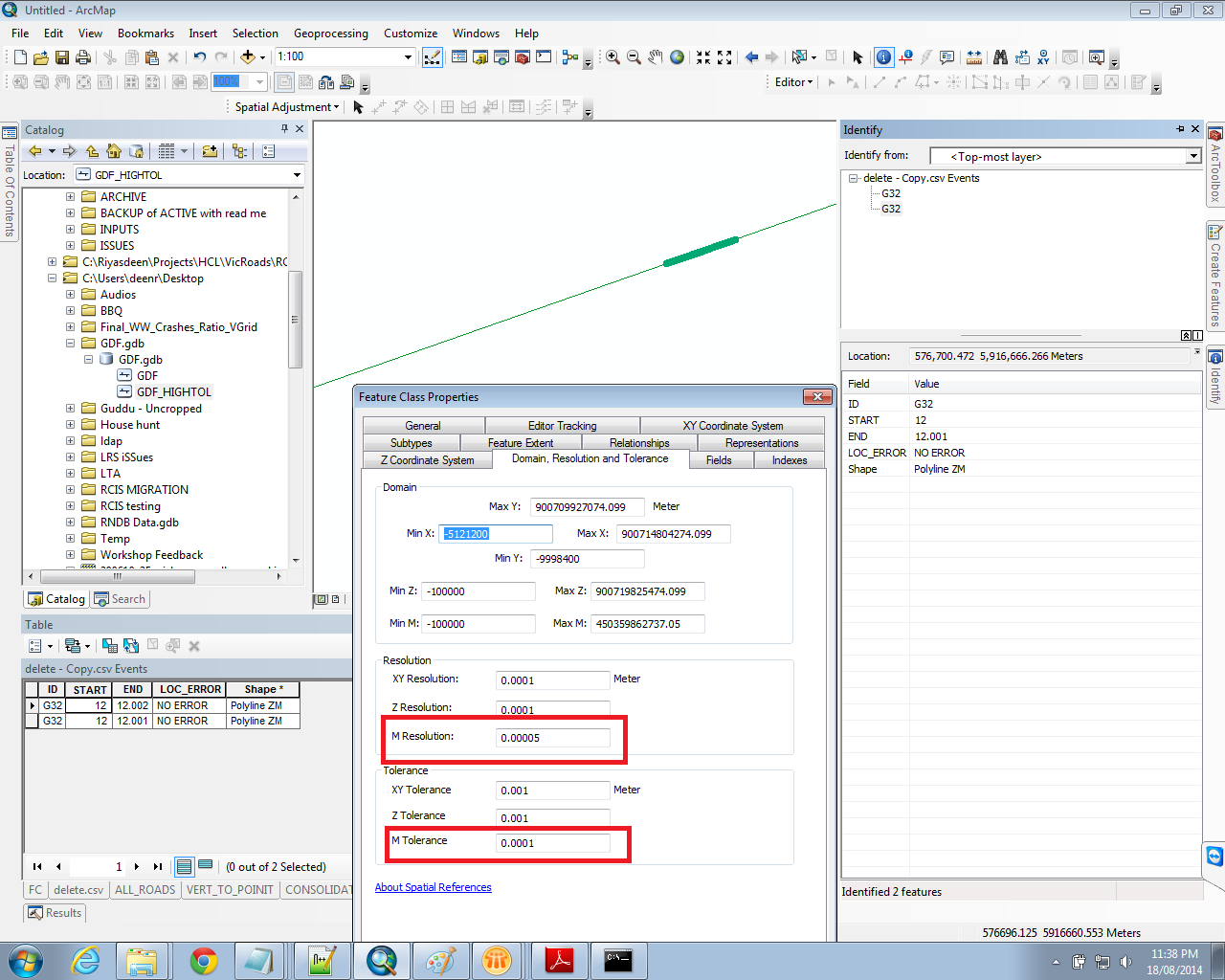Open the Editor Tracking tab
1225x980 pixels.
coord(562,426)
